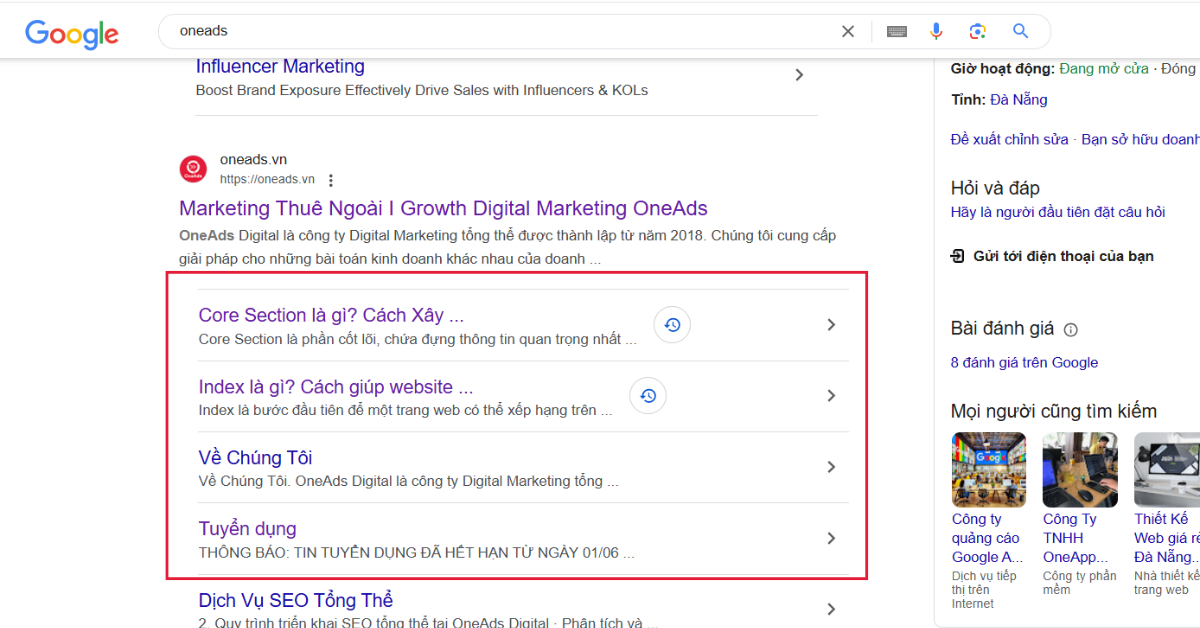Click the Boost Brand Exposure description text
Screen dimensions: 1200x628
(x=422, y=90)
